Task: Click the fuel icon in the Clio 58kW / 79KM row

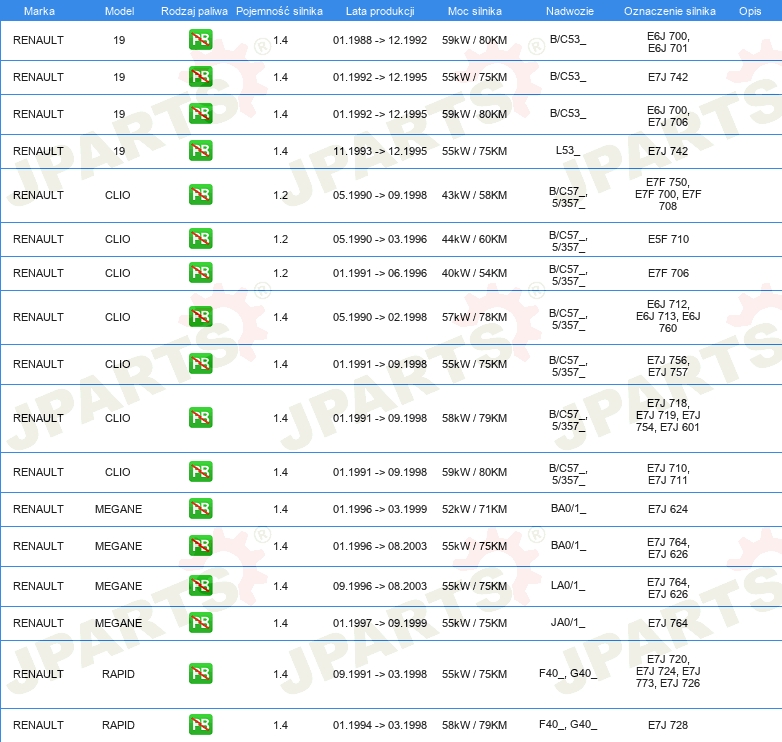Action: tap(200, 417)
